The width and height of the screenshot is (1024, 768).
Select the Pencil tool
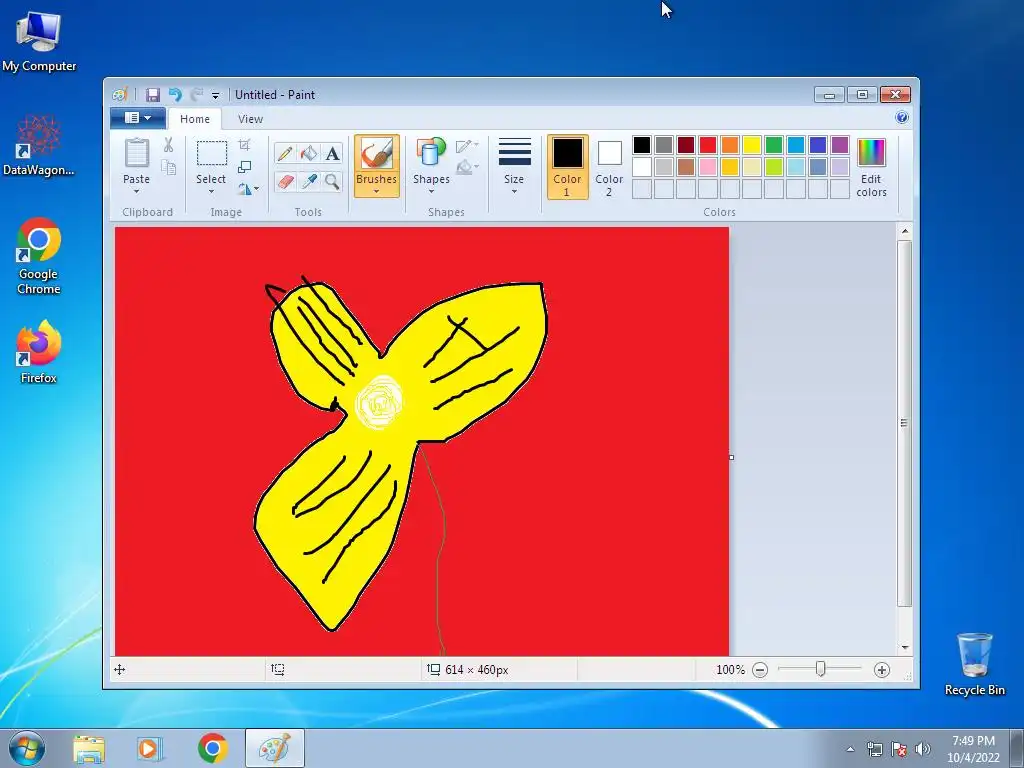click(x=285, y=153)
